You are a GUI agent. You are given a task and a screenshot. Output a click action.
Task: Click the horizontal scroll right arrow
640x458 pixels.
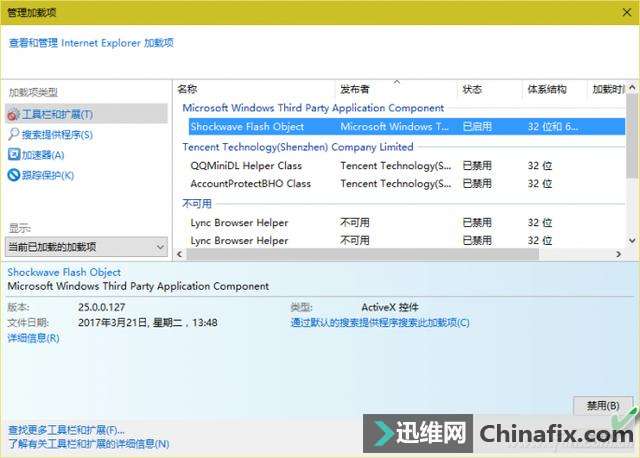tap(619, 254)
